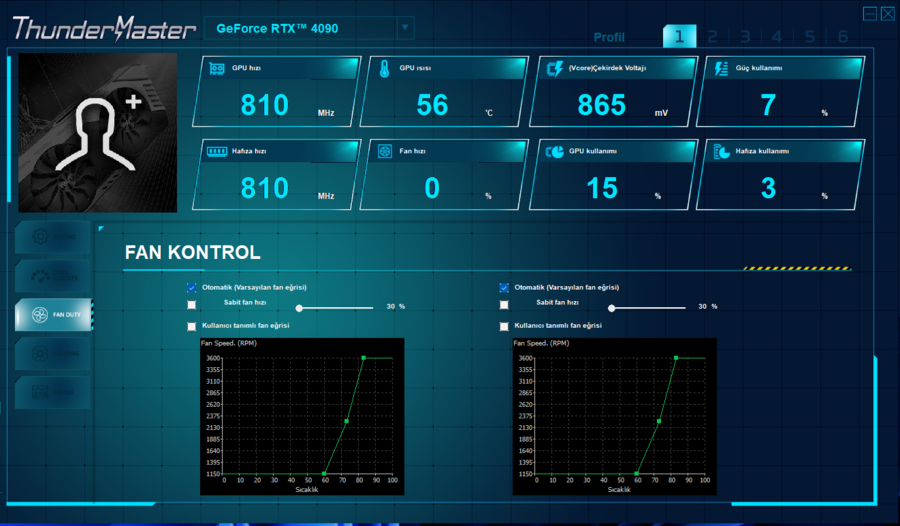Click the Hafıza kullanımı value 3
The height and width of the screenshot is (526, 900).
pyautogui.click(x=768, y=188)
